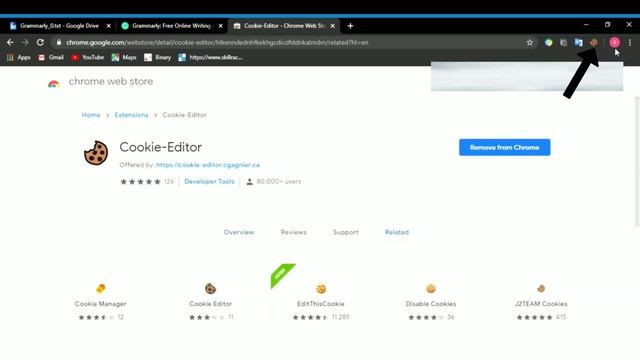Open the pink profile avatar
The width and height of the screenshot is (640, 360).
[x=614, y=42]
